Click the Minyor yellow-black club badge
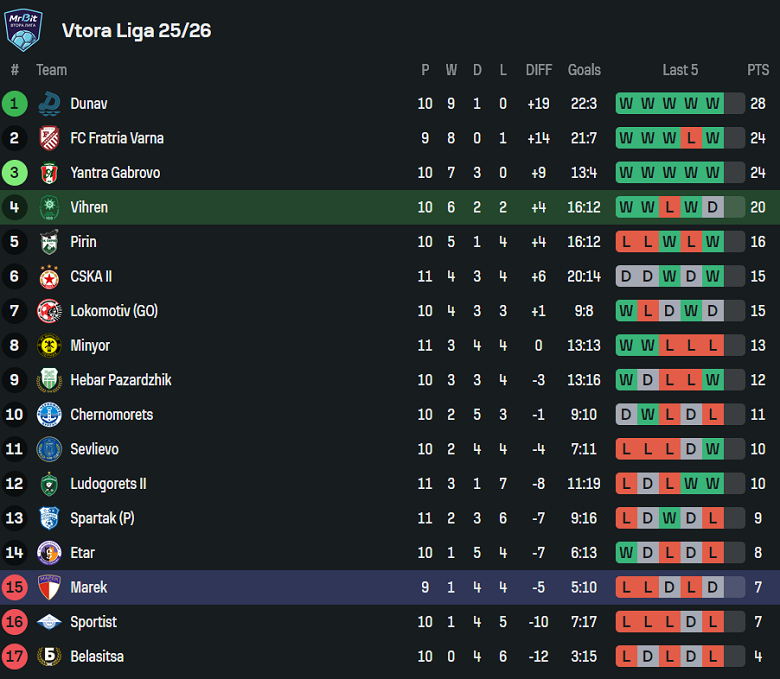This screenshot has height=679, width=780. [x=49, y=345]
